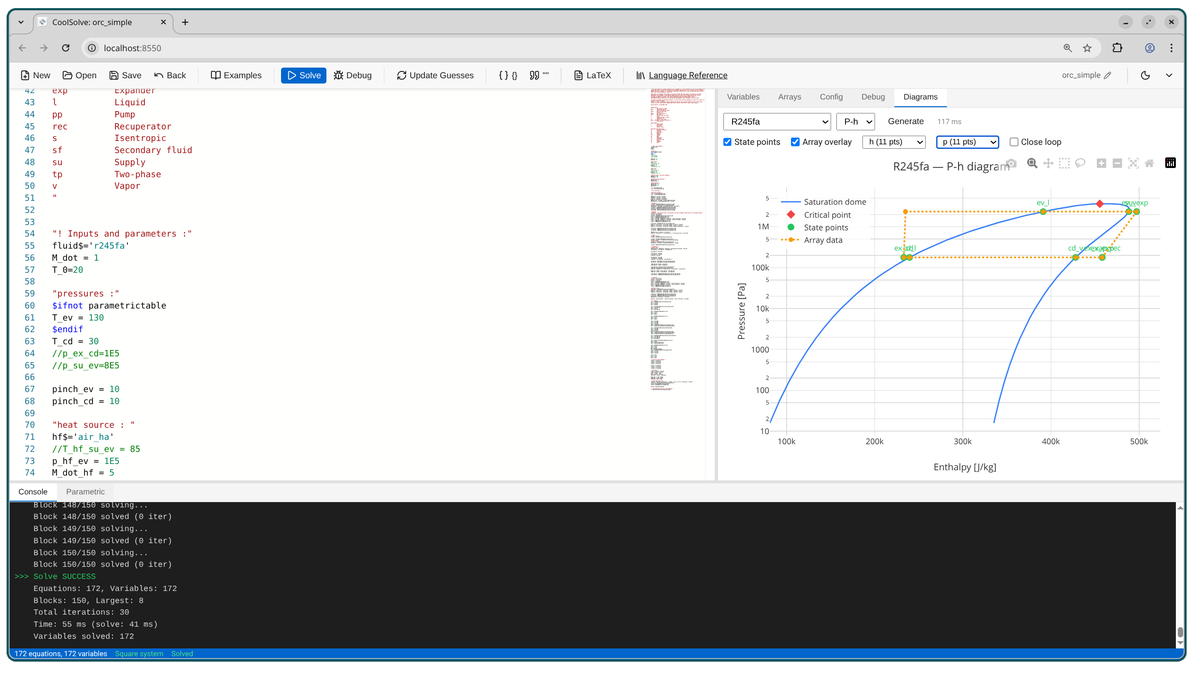
Task: Toggle the State points checkbox
Action: 727,142
